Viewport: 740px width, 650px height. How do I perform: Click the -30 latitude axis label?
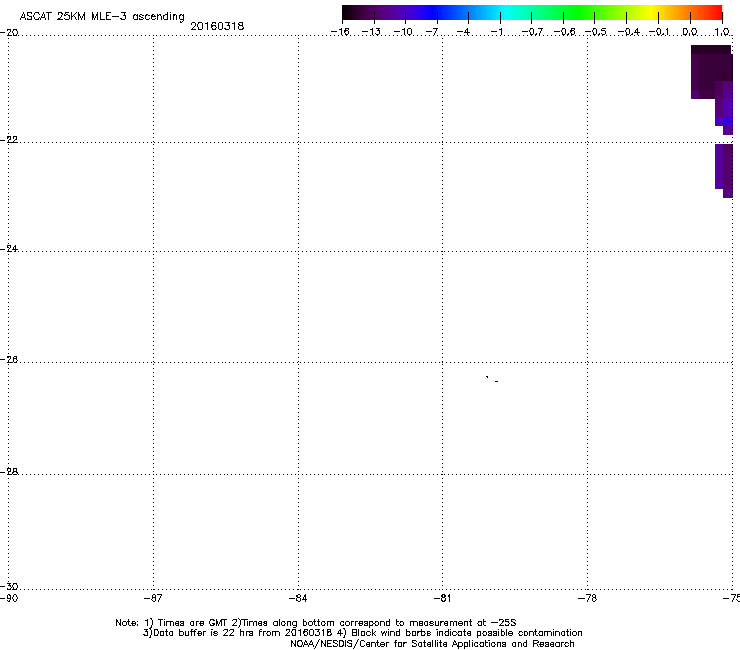[x=9, y=586]
